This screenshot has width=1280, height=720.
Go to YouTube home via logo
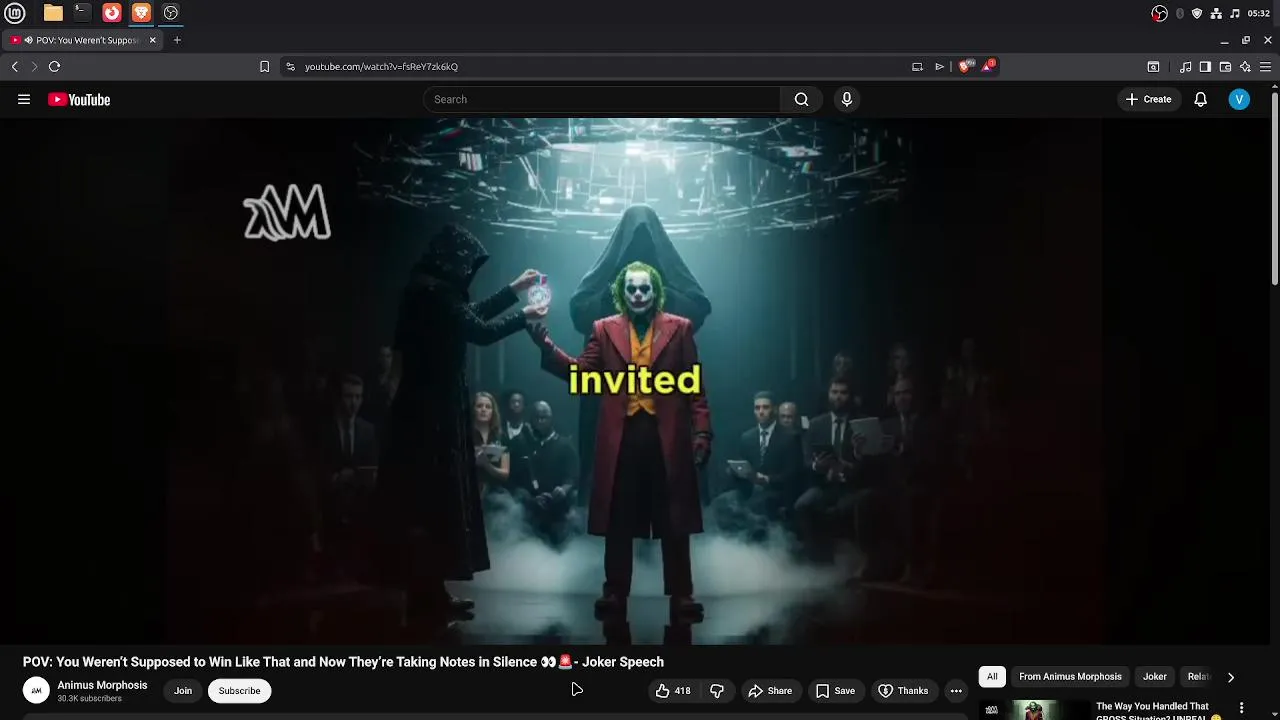[79, 99]
